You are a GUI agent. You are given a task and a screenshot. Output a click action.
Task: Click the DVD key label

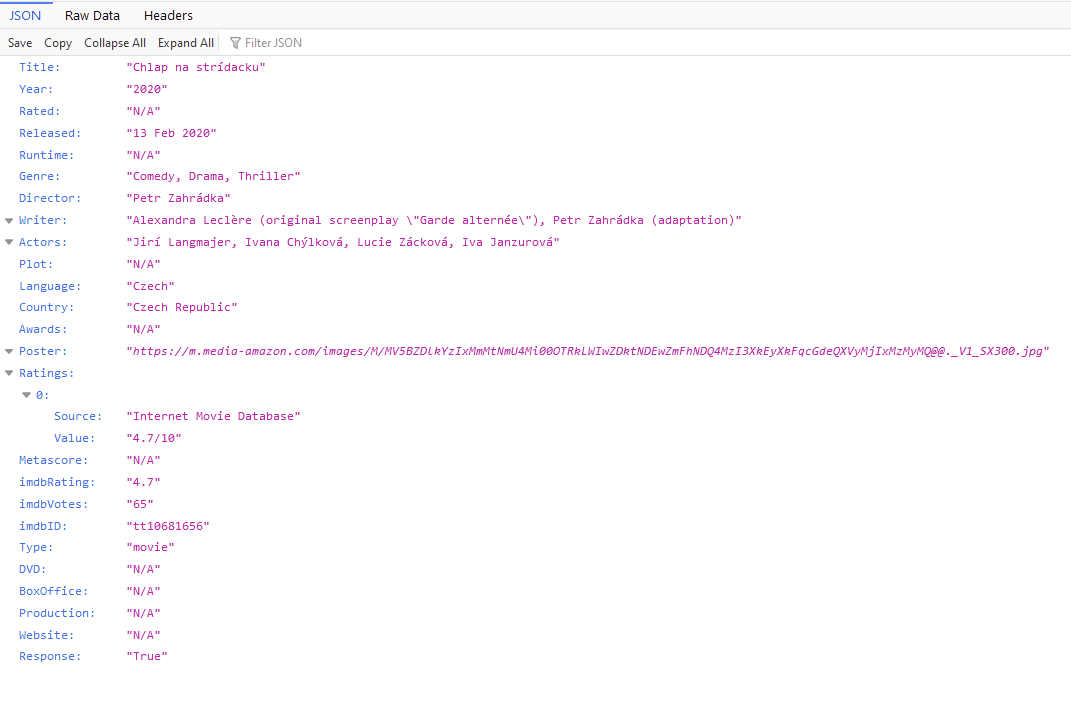coord(32,568)
